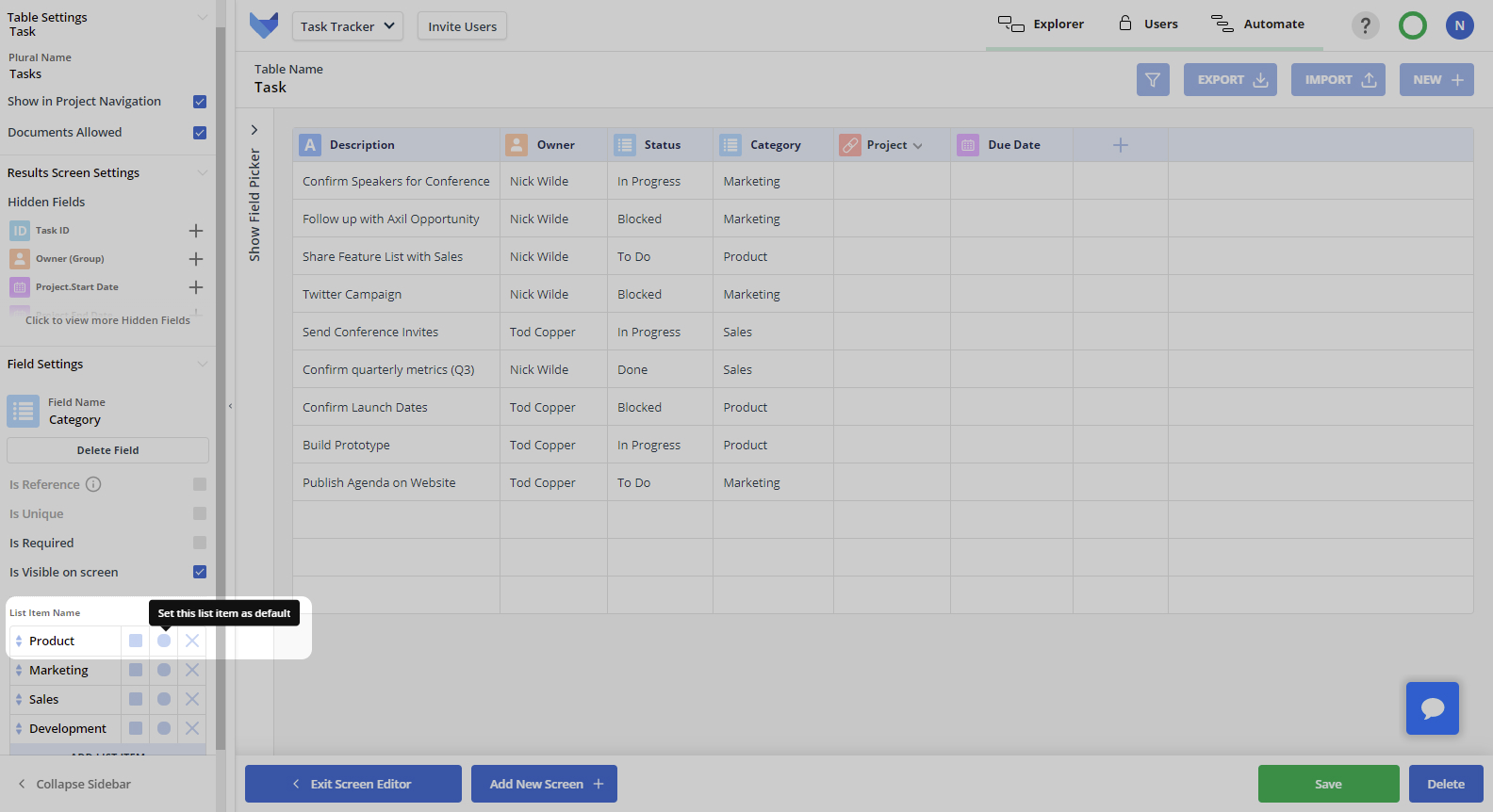Click the help question mark icon
Image resolution: width=1493 pixels, height=812 pixels.
1365,25
